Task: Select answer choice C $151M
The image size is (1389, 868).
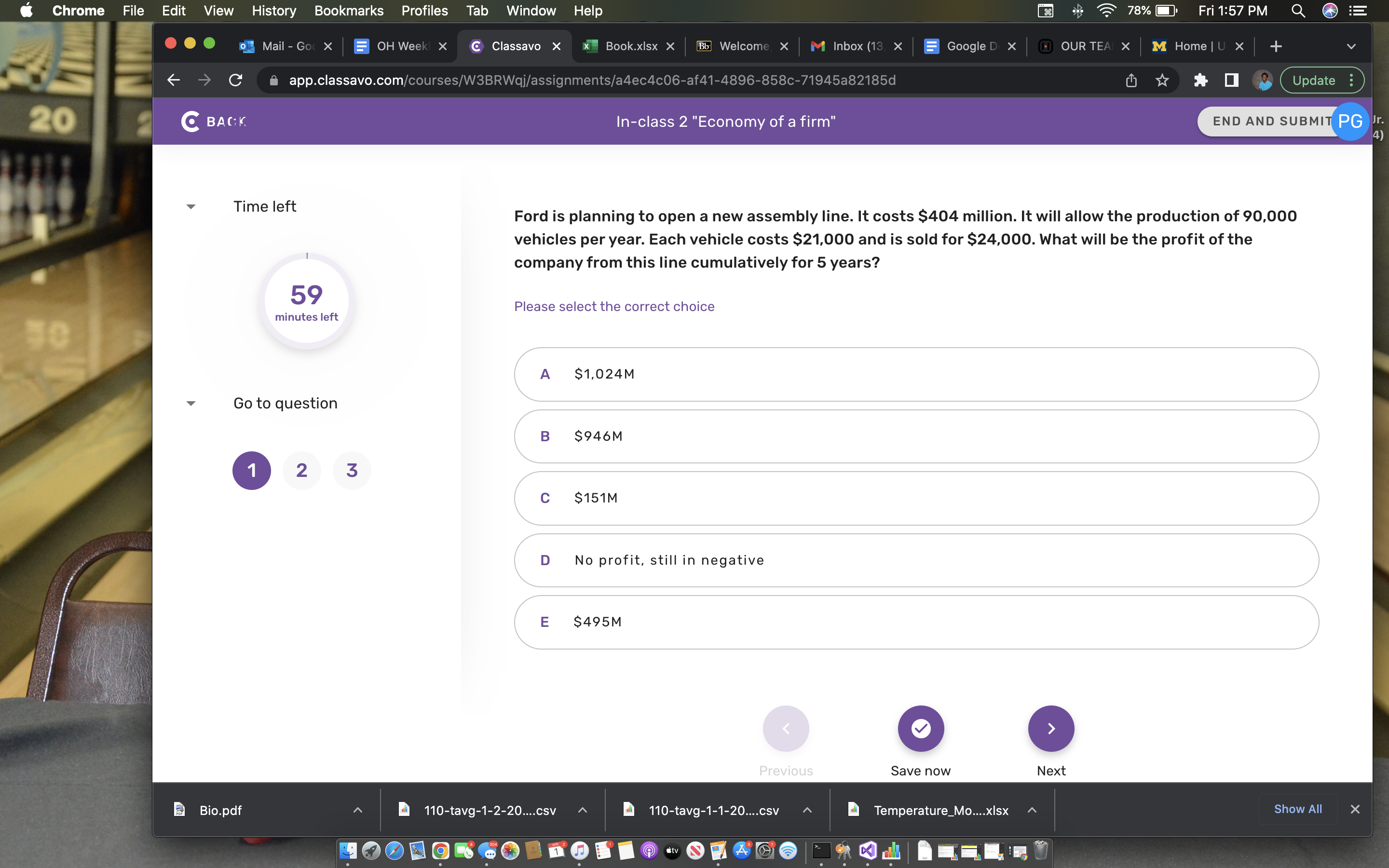Action: tap(915, 498)
